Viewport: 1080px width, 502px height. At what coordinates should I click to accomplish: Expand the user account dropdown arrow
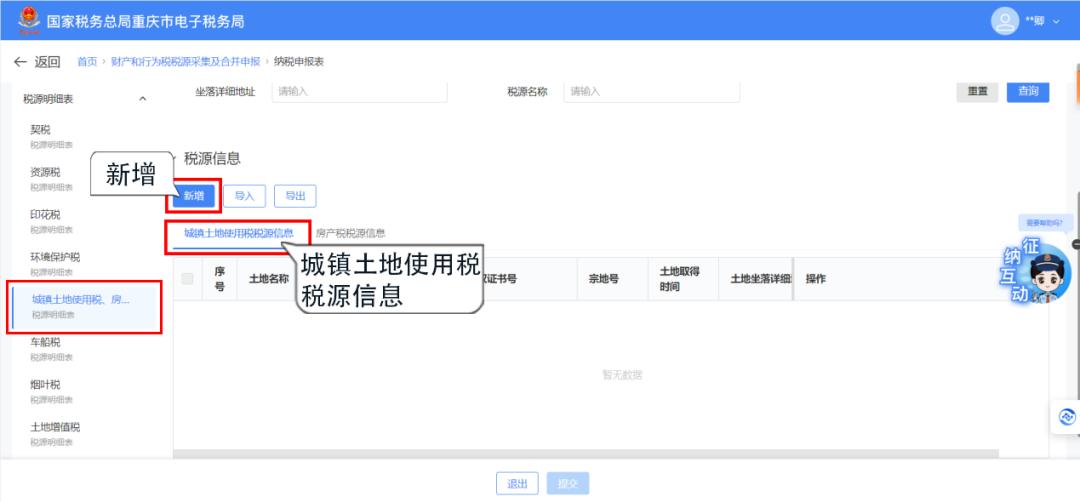[1056, 22]
